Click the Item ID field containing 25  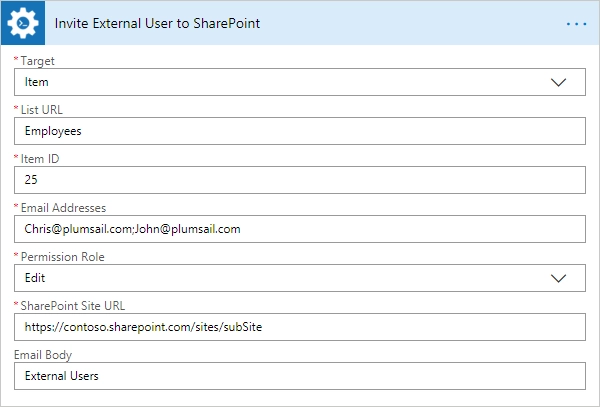pyautogui.click(x=300, y=180)
